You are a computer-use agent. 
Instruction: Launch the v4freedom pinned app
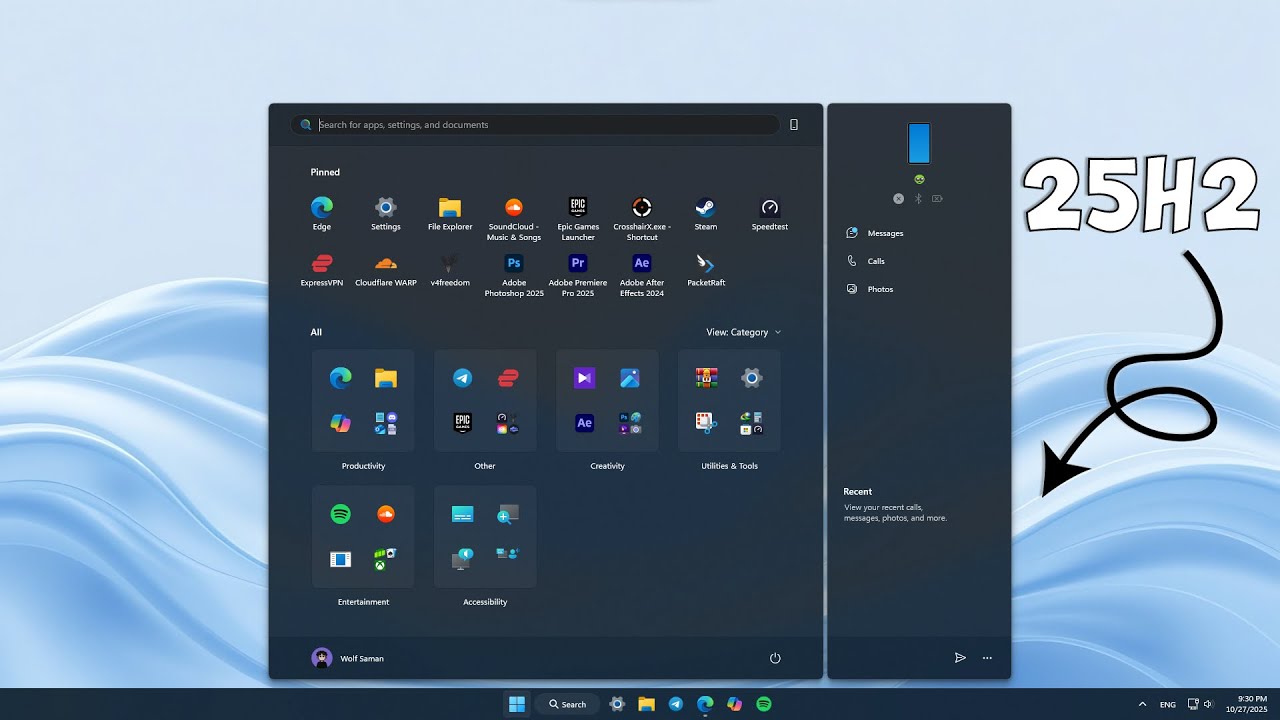point(450,269)
